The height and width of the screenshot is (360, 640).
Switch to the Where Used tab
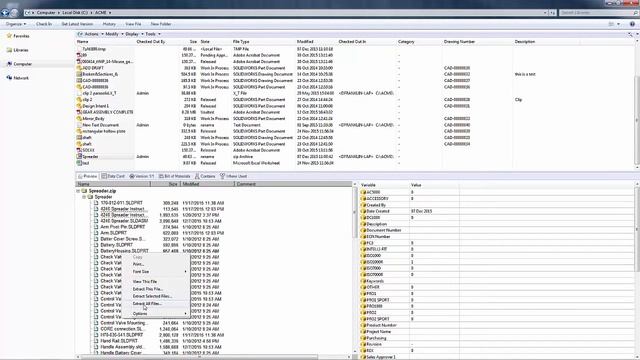click(233, 176)
